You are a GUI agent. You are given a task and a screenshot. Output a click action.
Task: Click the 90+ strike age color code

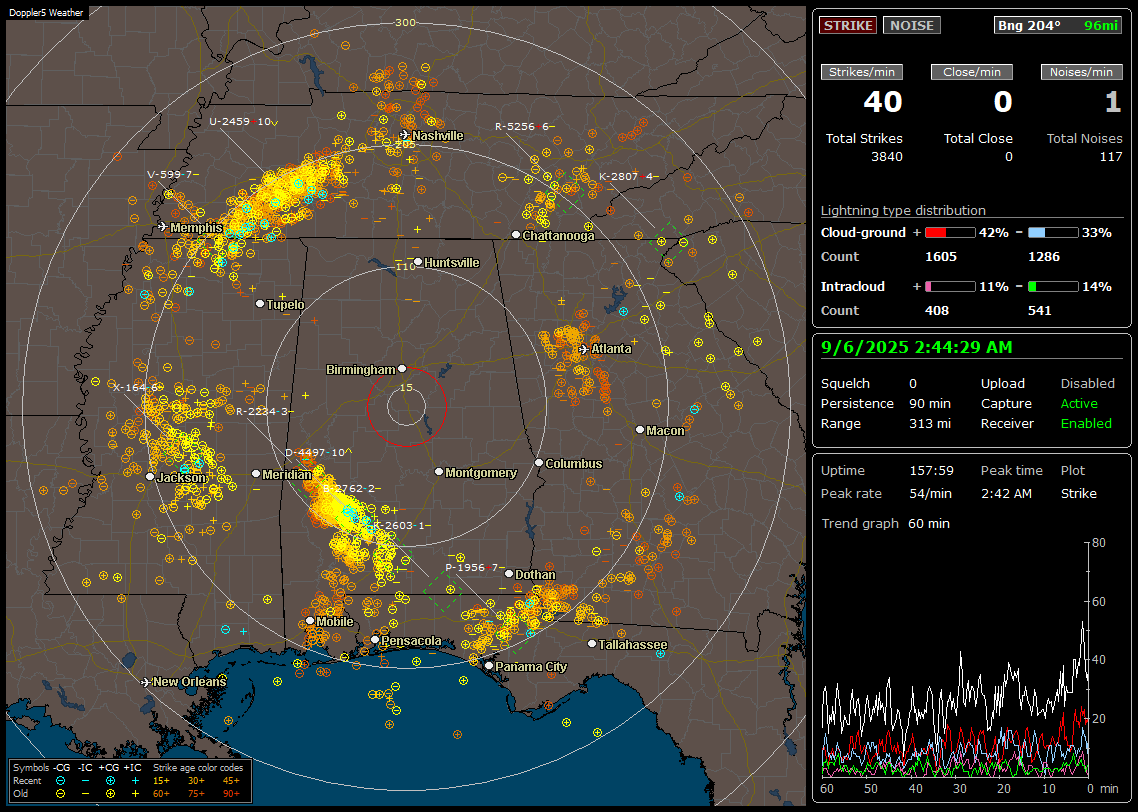coord(231,794)
